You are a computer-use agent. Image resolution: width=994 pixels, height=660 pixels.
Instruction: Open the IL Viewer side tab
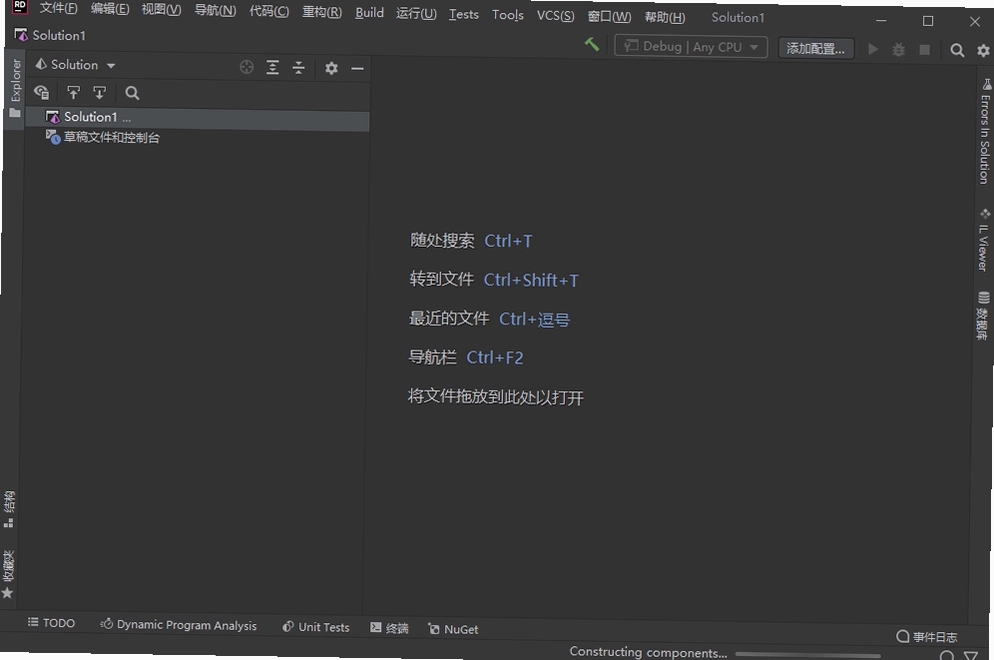[984, 240]
